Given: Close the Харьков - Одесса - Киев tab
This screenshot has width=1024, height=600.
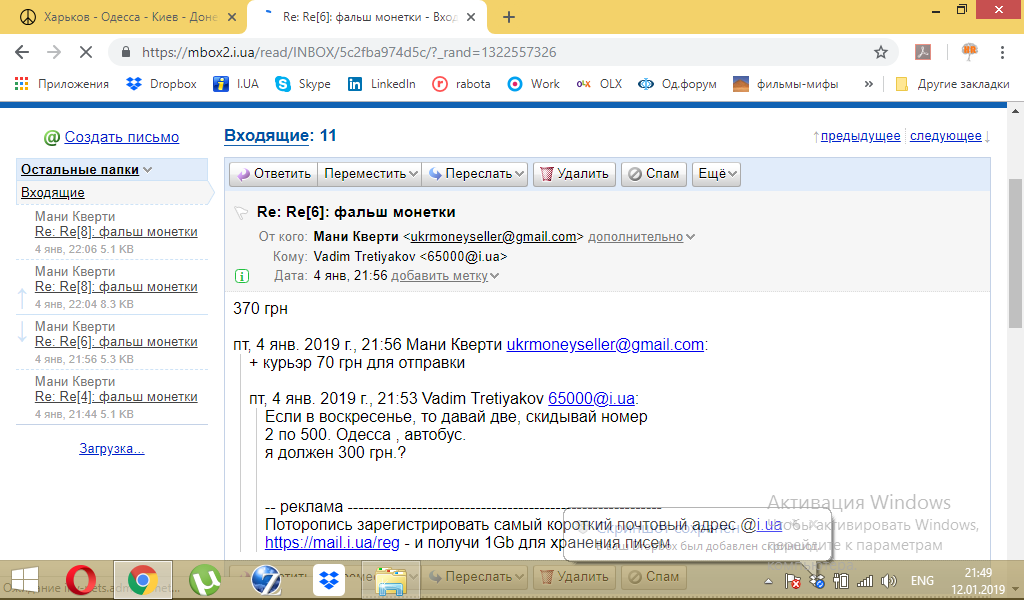Looking at the screenshot, I should click(232, 18).
